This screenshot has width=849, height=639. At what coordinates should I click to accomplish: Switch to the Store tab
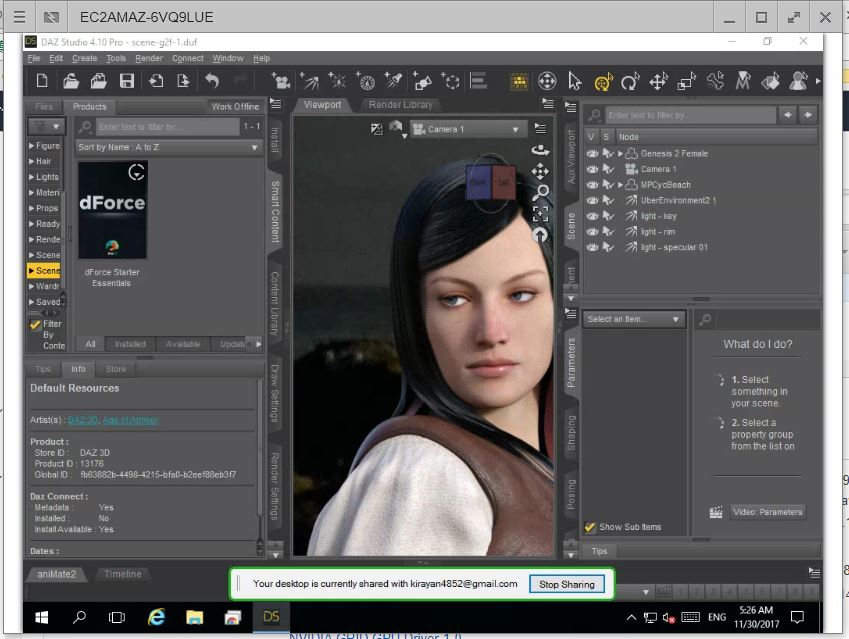tap(116, 369)
